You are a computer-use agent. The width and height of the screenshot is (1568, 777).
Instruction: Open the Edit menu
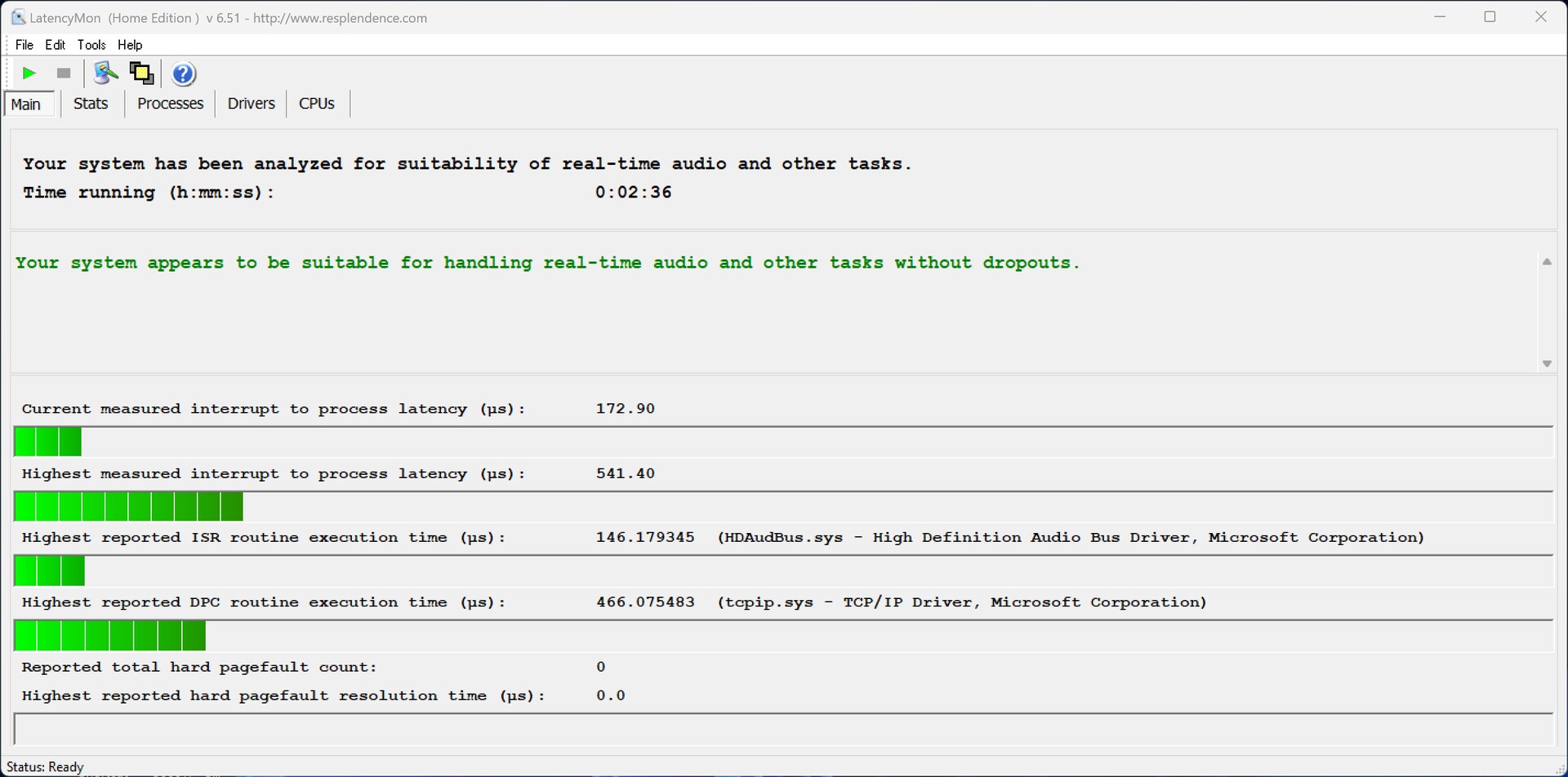(56, 45)
